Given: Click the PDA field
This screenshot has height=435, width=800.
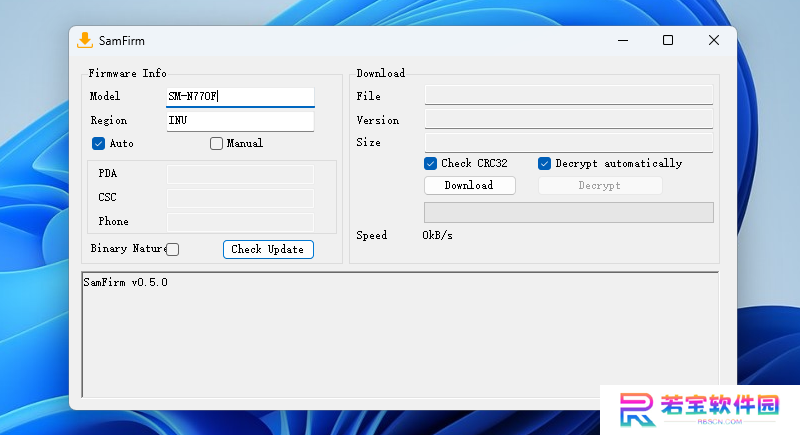Looking at the screenshot, I should pyautogui.click(x=240, y=174).
